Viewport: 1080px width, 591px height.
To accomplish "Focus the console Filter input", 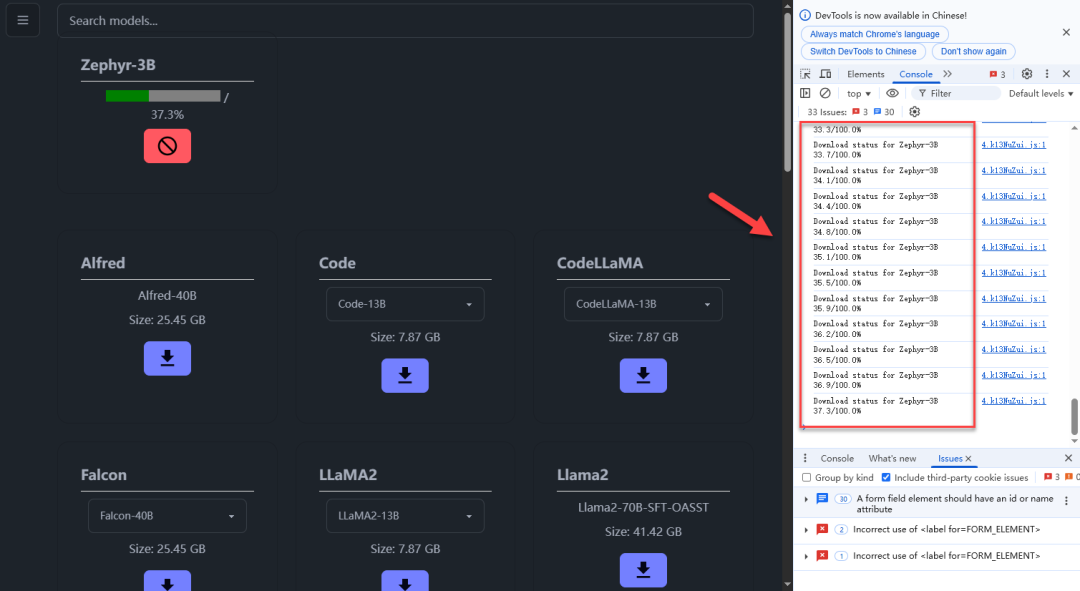I will click(956, 94).
